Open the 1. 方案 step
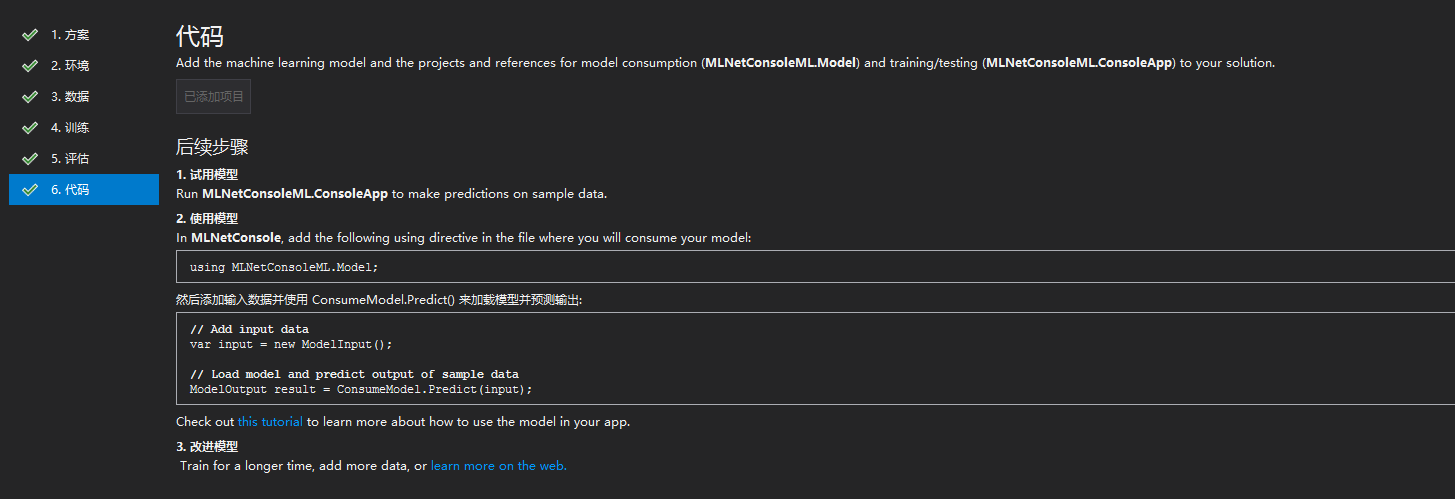Screen dimensions: 1455x499 [x=84, y=35]
